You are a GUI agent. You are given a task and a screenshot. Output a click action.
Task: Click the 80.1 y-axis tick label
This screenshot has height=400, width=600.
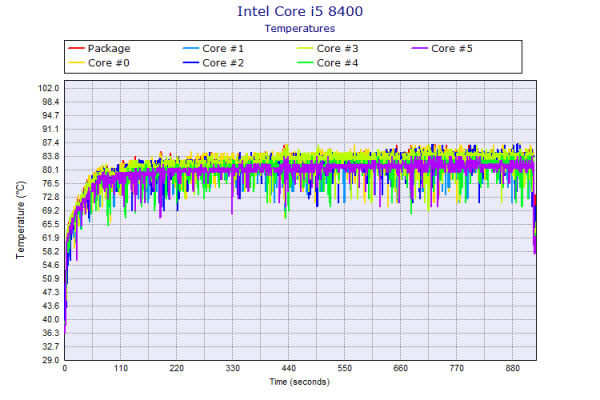(51, 170)
